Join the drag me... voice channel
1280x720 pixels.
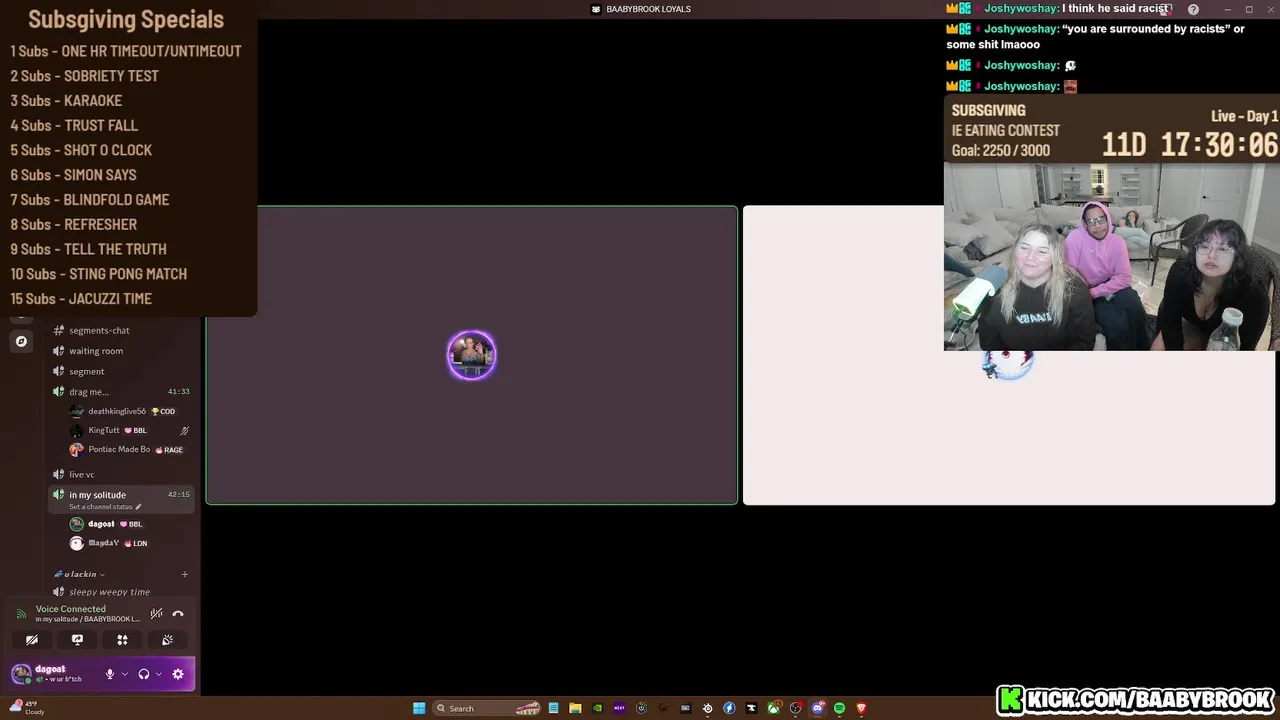click(x=89, y=392)
